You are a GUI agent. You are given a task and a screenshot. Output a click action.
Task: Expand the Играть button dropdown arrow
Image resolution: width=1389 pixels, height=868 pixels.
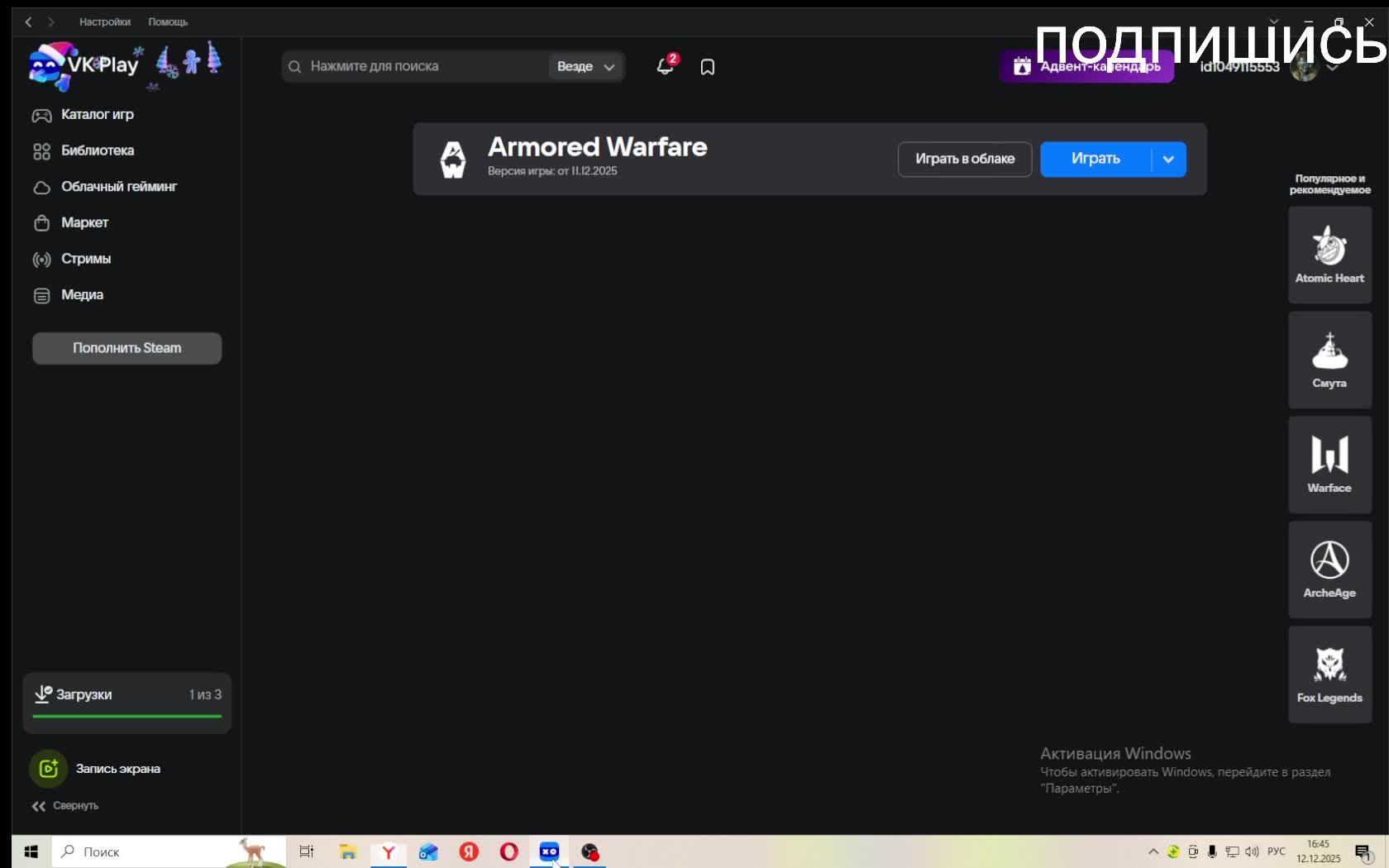tap(1168, 160)
